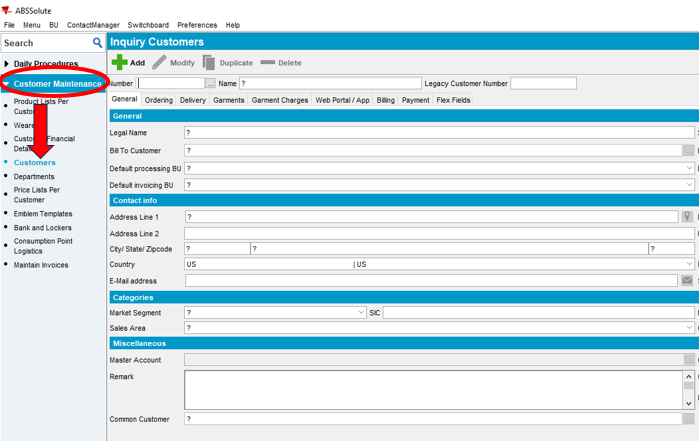Open the ContactManager menu
This screenshot has height=444, width=699.
point(92,25)
